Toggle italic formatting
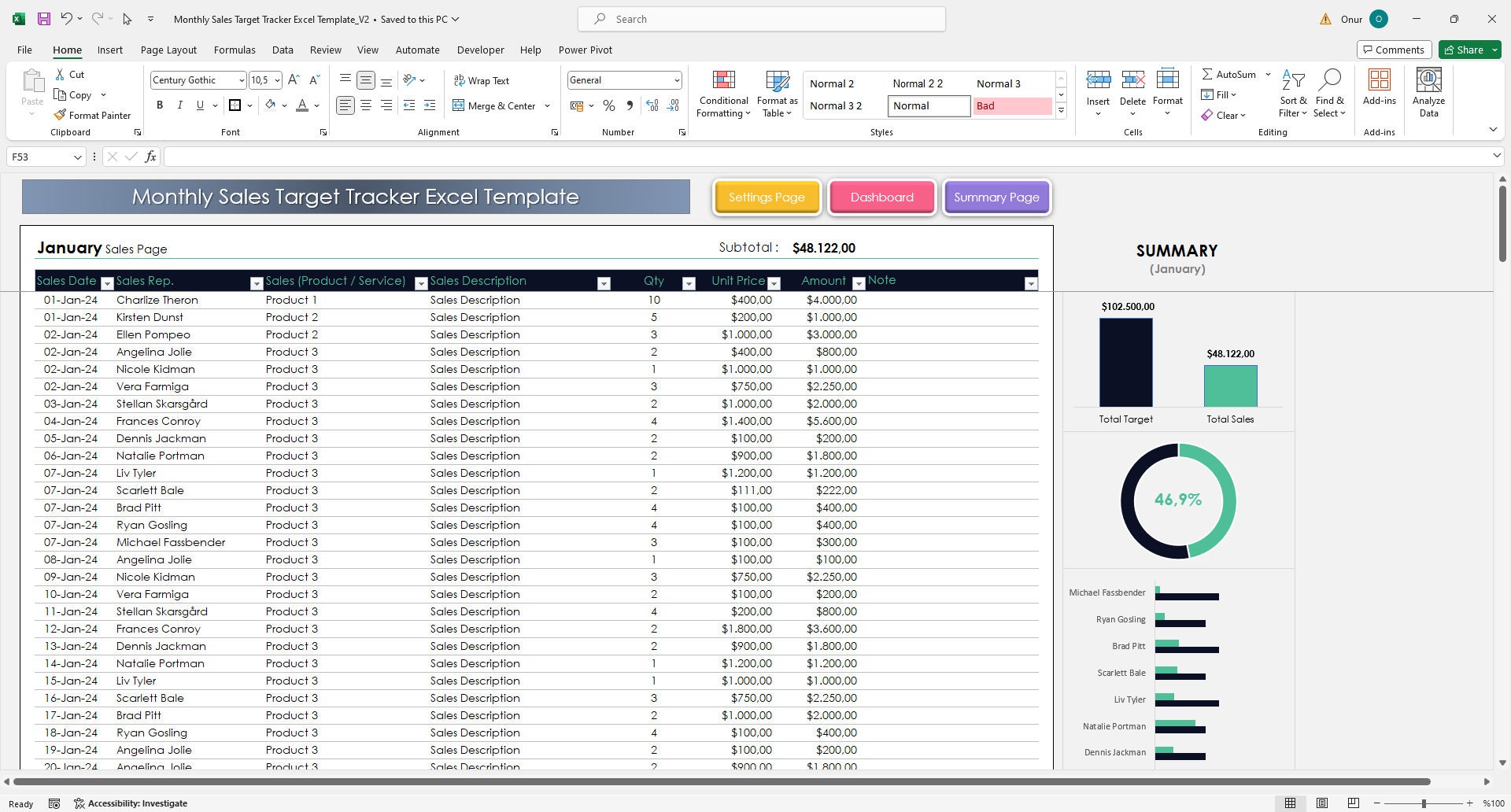The image size is (1511, 812). click(x=179, y=105)
